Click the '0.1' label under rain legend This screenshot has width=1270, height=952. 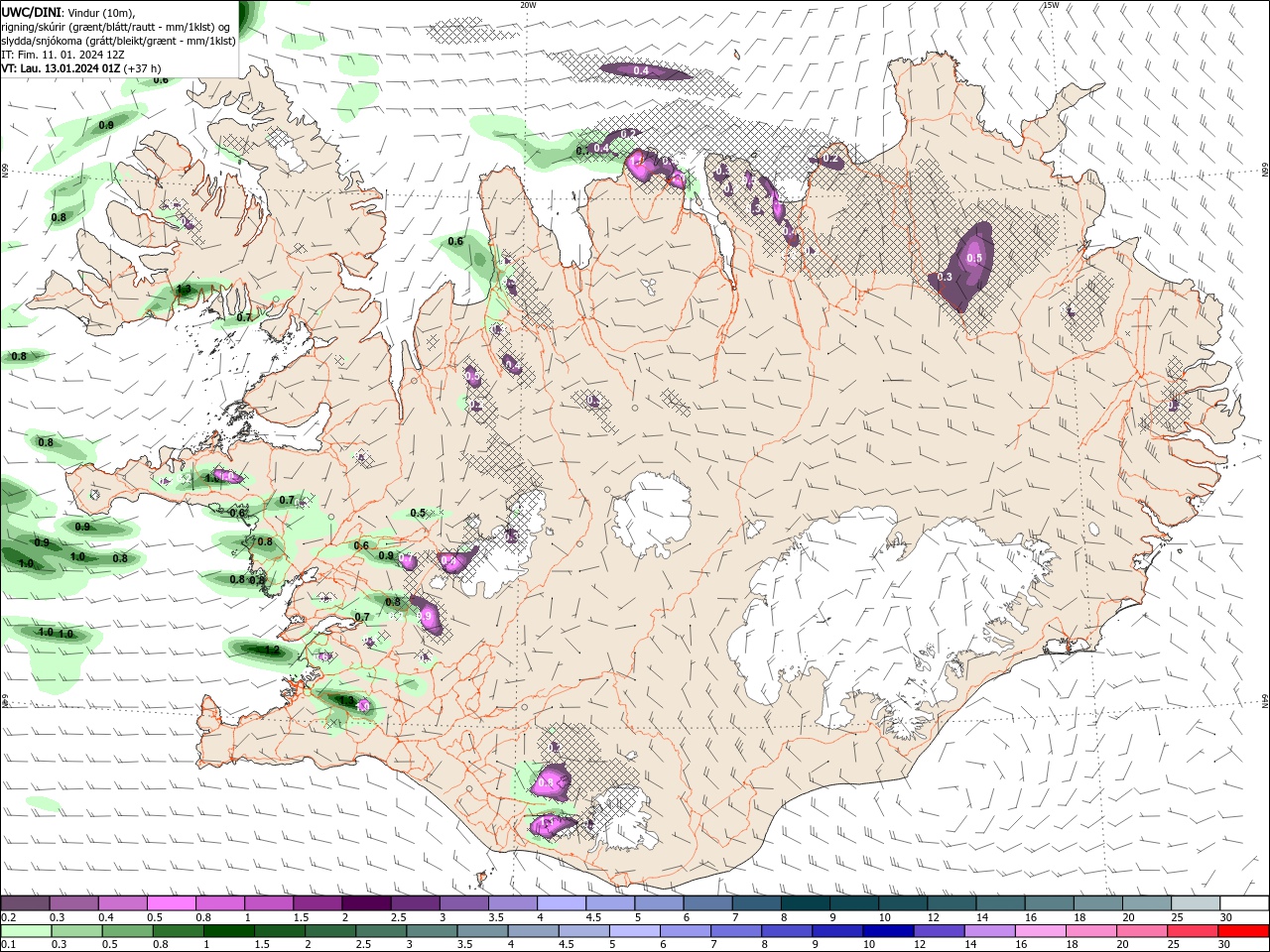(8, 945)
